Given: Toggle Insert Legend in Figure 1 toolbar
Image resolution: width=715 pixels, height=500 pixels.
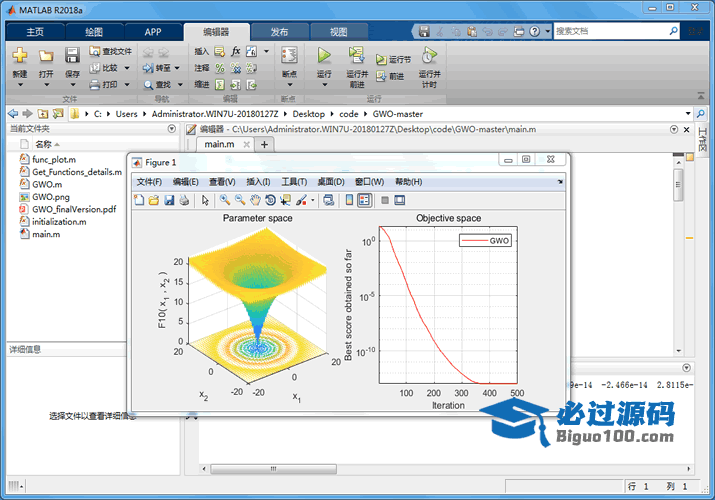Looking at the screenshot, I should point(364,200).
